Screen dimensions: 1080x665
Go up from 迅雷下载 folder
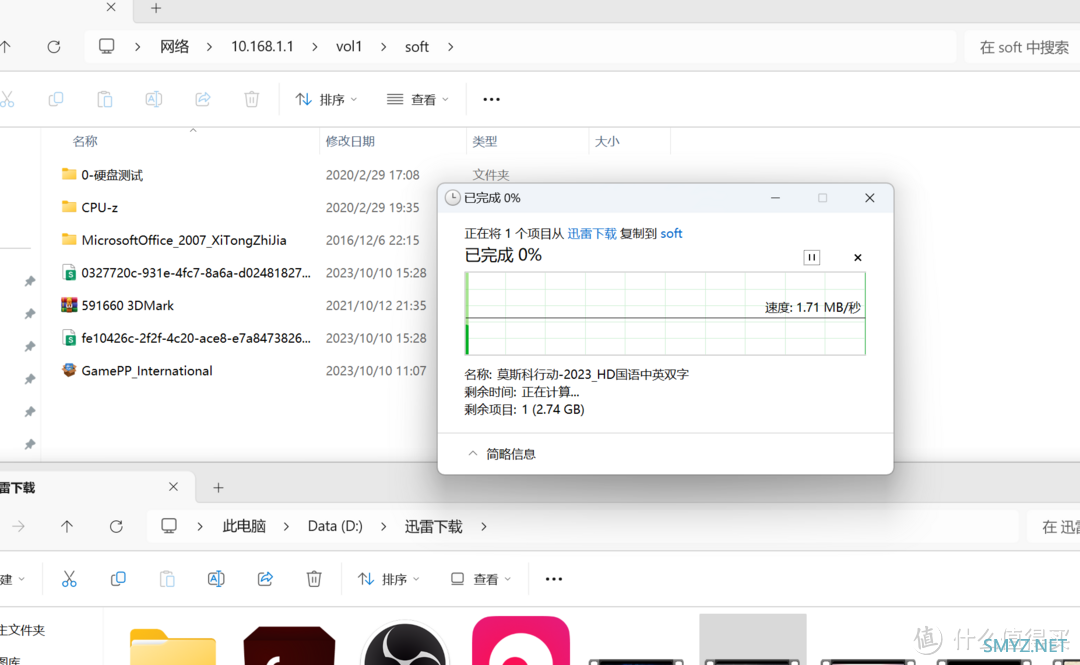point(67,526)
